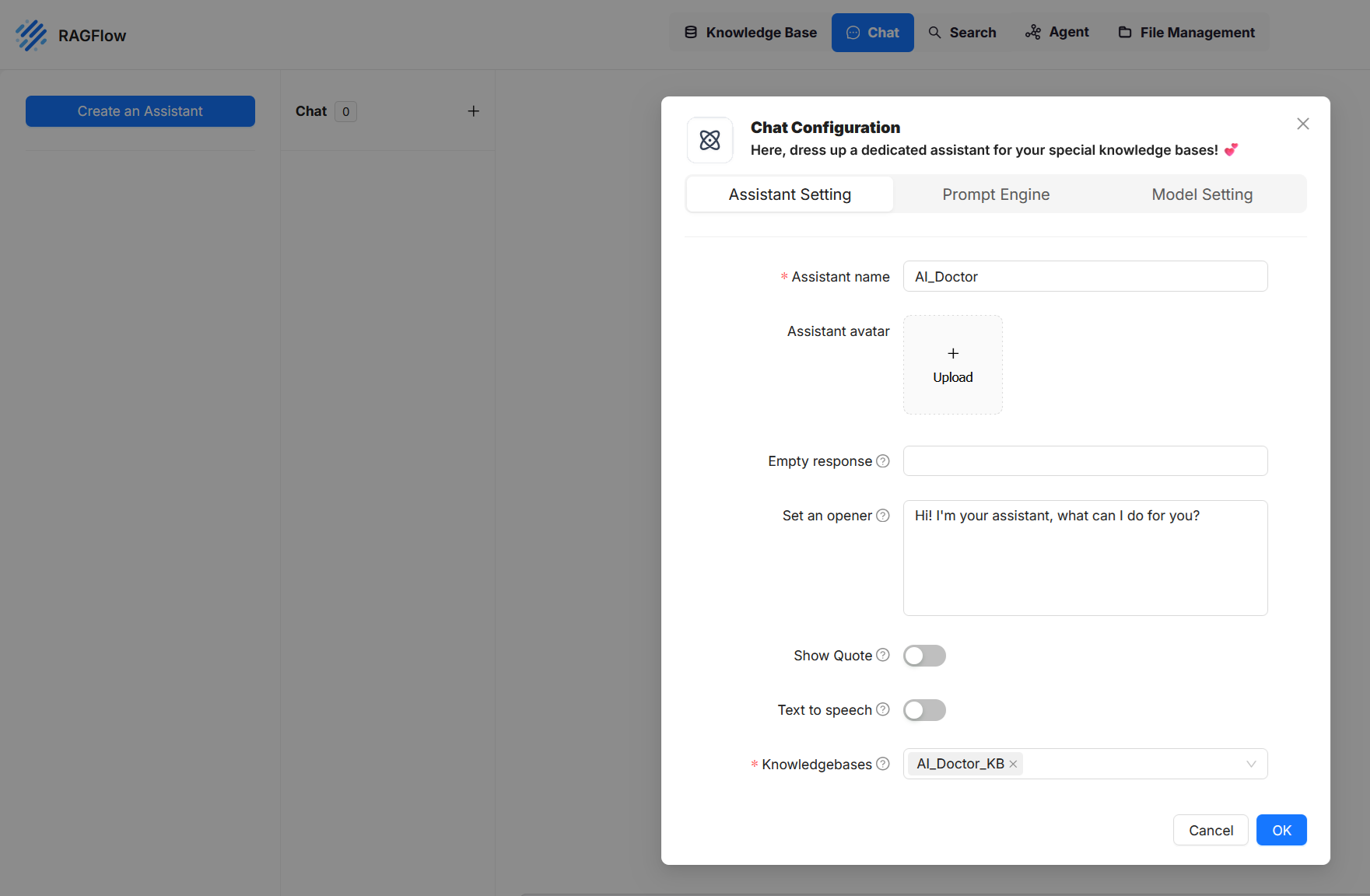Turn on Text to speech toggle
Viewport: 1370px width, 896px height.
[924, 710]
